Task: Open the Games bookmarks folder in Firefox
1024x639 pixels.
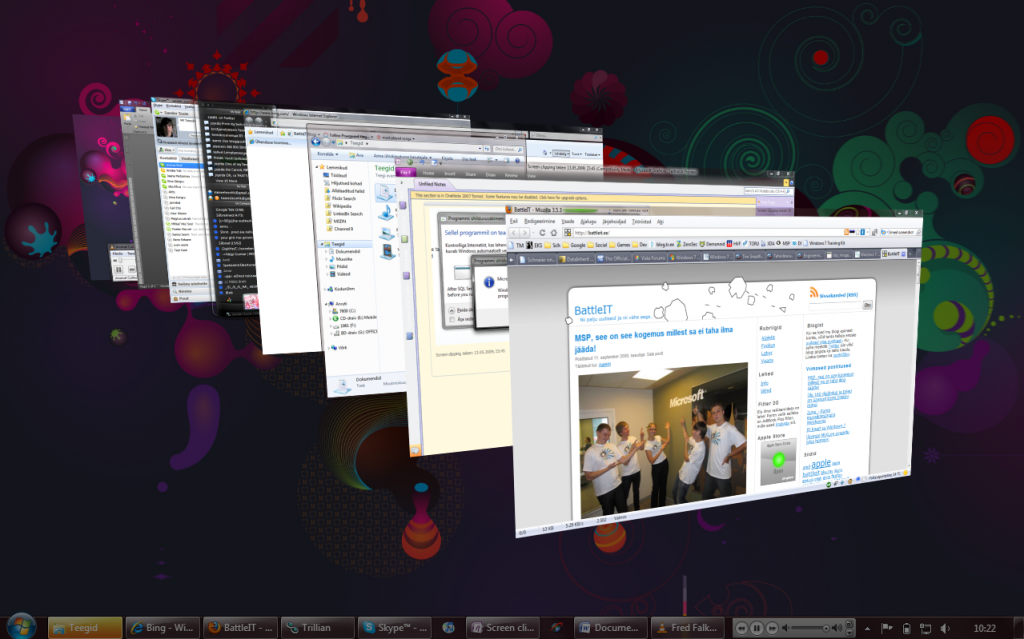Action: (x=620, y=244)
